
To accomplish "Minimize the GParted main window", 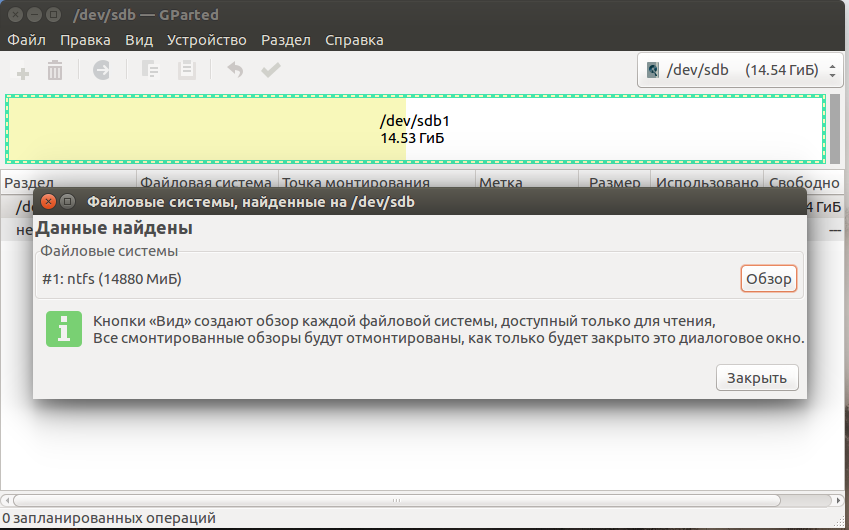I will click(34, 15).
